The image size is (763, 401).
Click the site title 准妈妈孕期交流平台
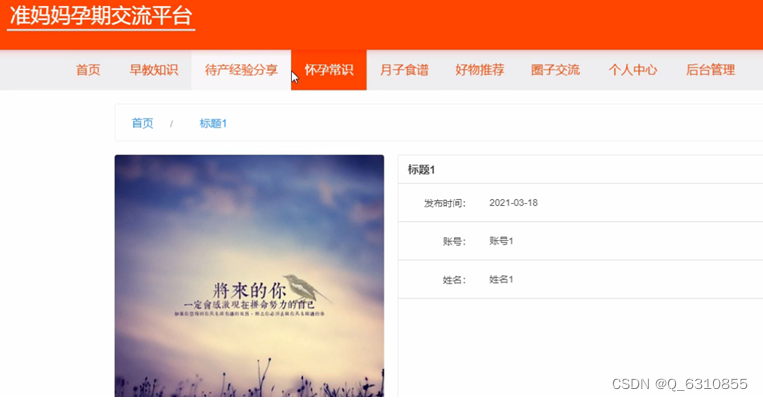pos(101,16)
